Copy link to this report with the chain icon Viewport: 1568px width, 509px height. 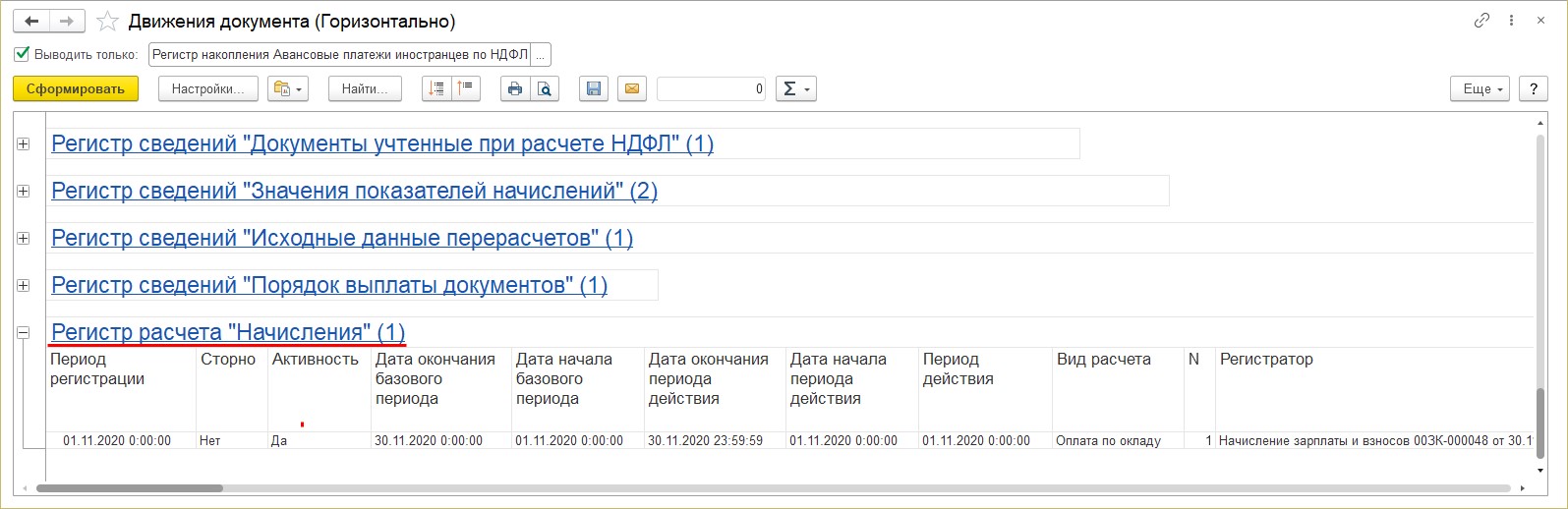(x=1481, y=21)
